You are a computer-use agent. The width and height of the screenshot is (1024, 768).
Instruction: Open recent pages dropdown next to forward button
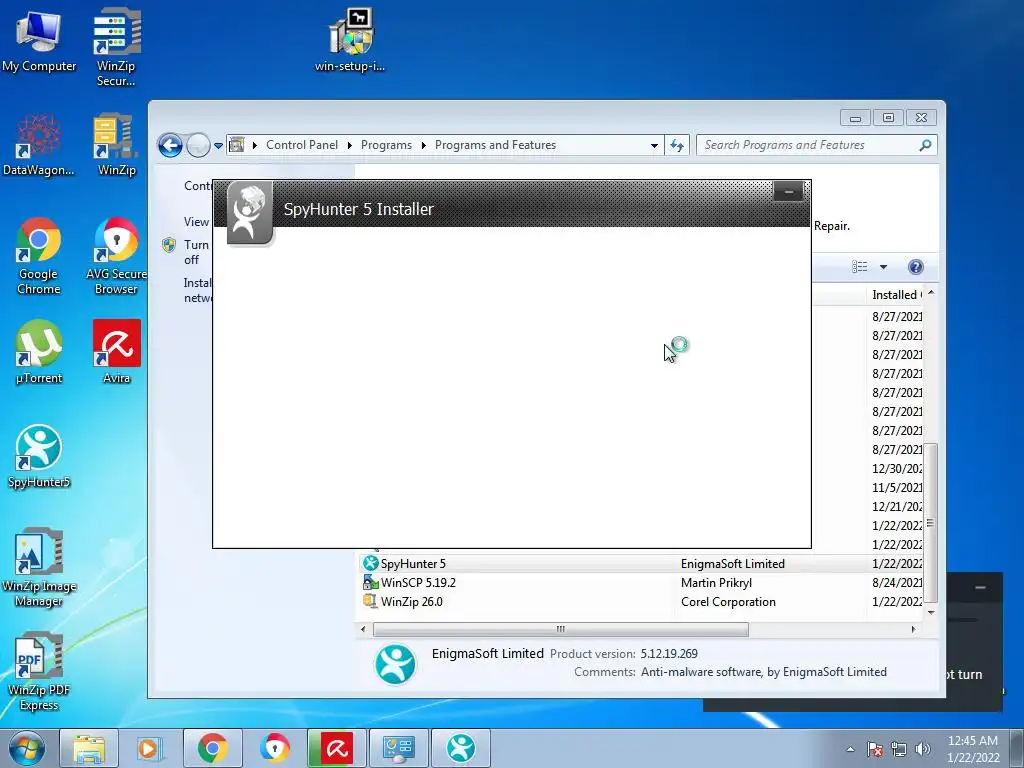pos(218,145)
